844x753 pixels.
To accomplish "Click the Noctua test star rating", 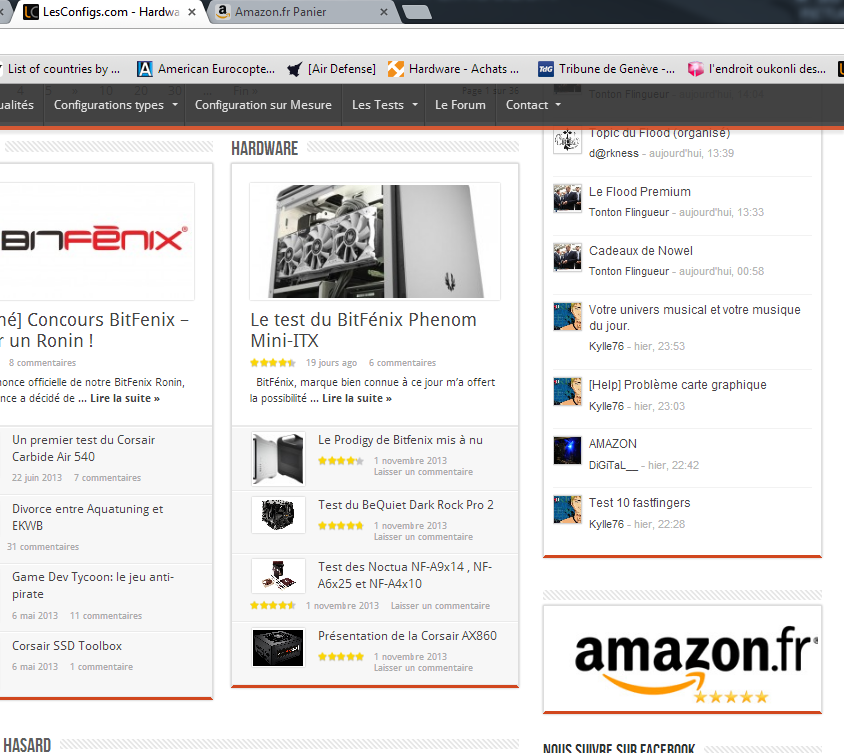I will click(273, 606).
